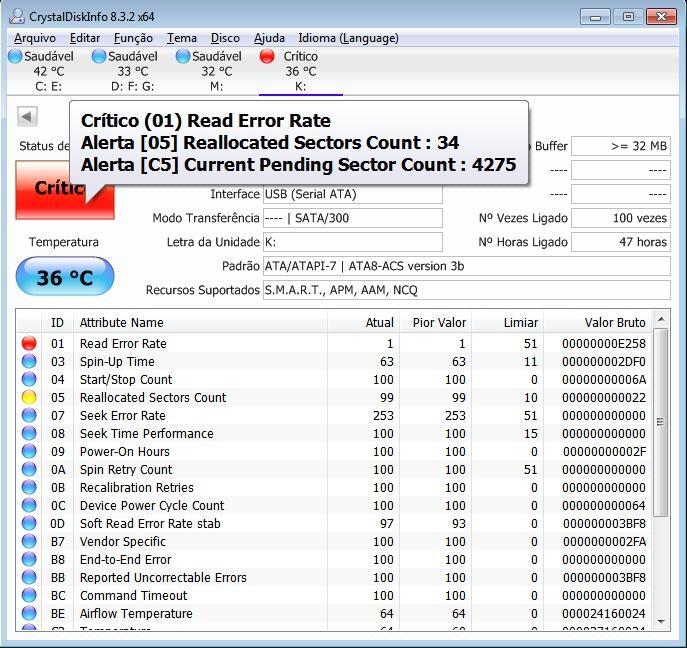Select raw value 000024160024
The height and width of the screenshot is (648, 687).
pyautogui.click(x=604, y=613)
